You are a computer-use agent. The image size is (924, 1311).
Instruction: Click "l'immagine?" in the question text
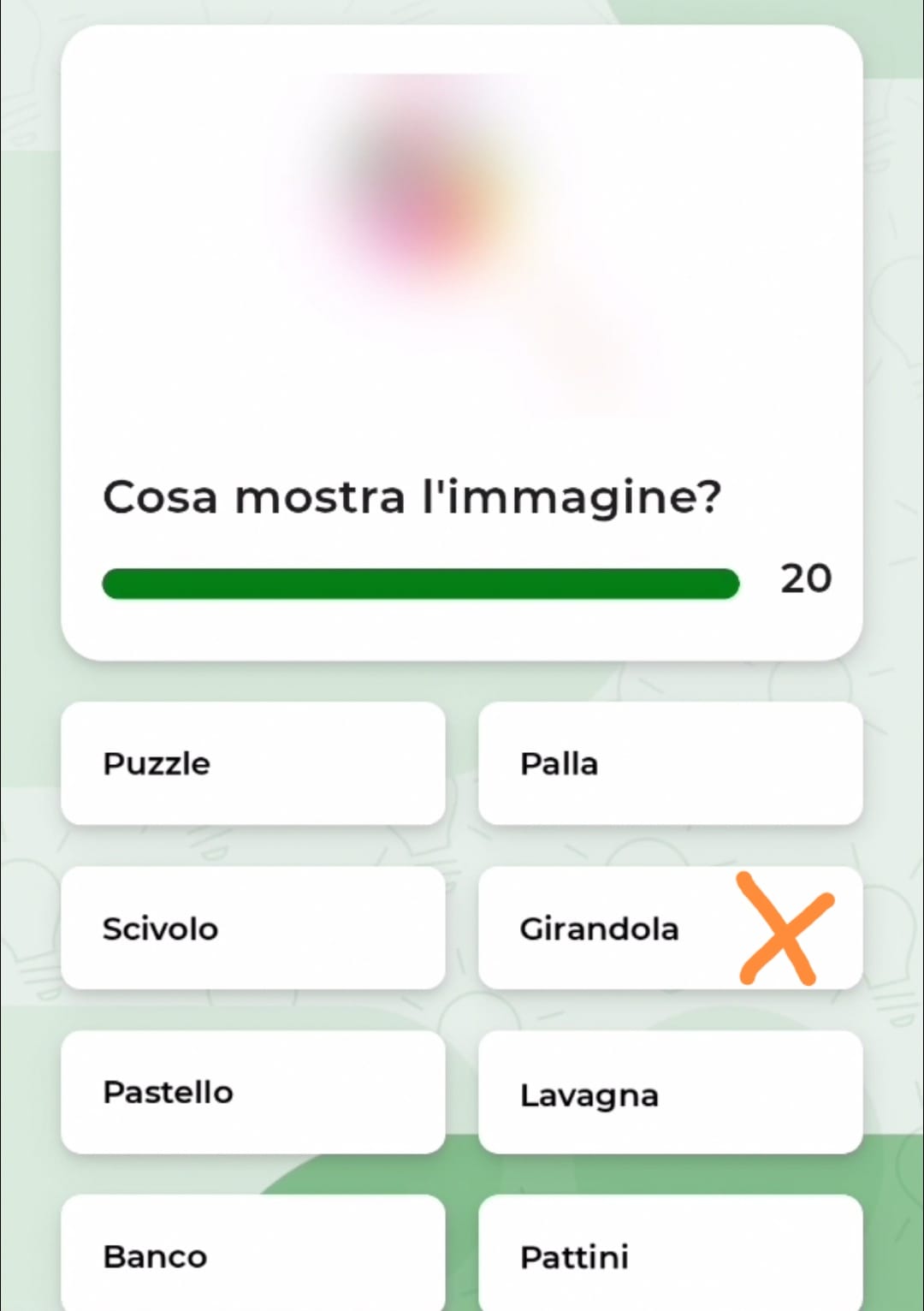click(572, 499)
